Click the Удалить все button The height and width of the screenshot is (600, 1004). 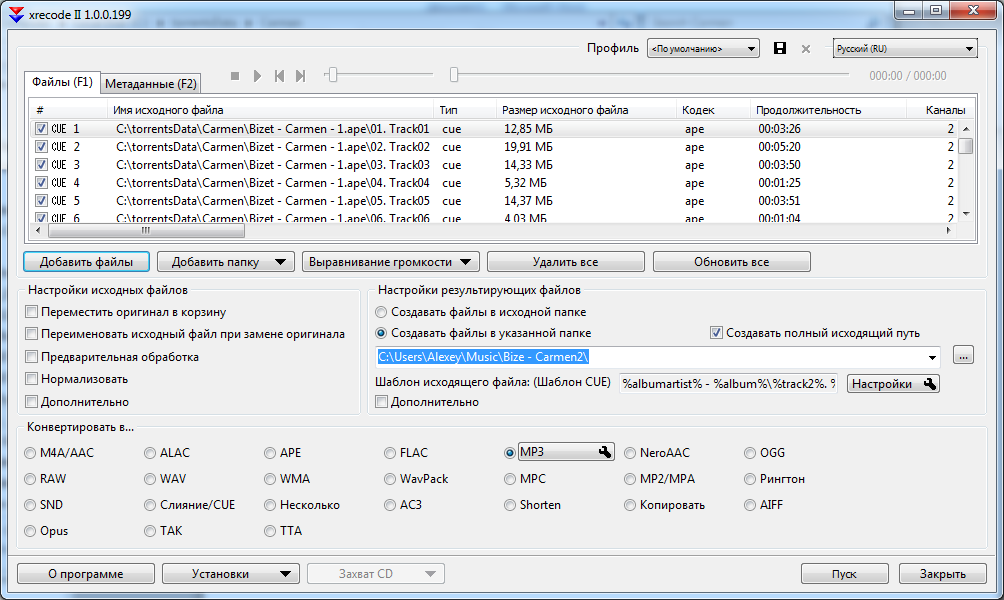565,262
